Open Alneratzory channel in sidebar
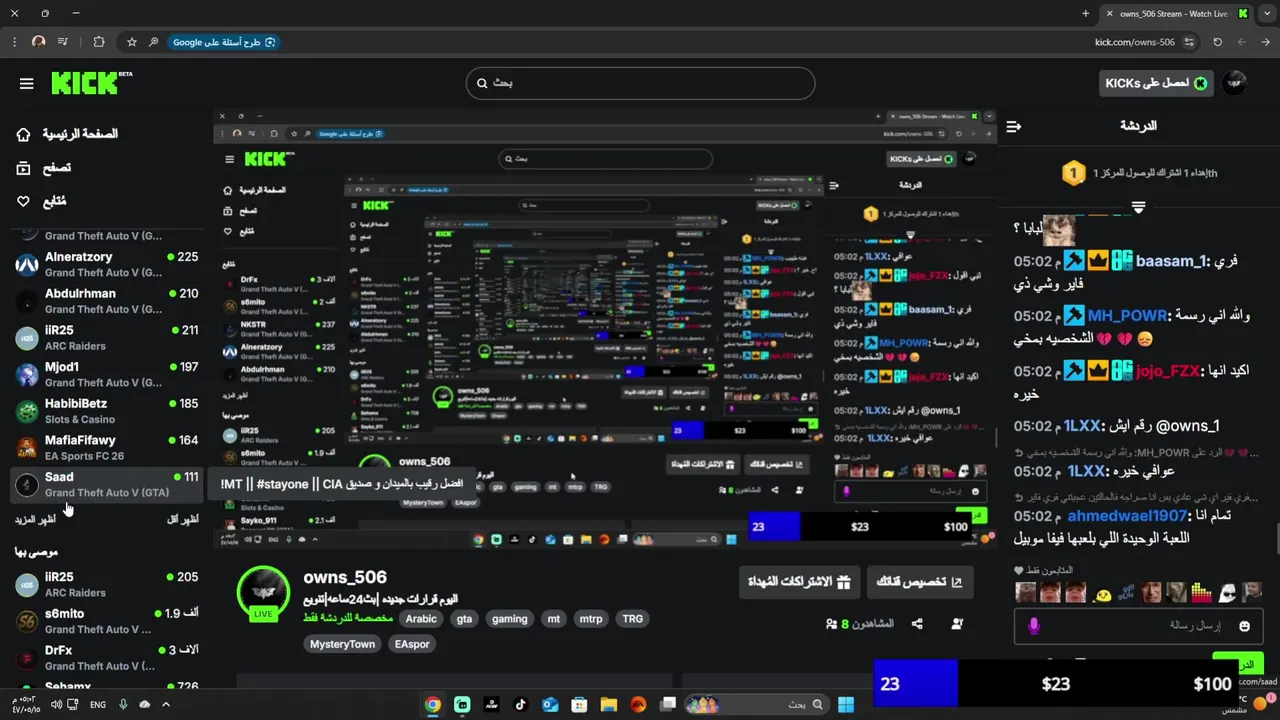This screenshot has height=720, width=1280. pyautogui.click(x=107, y=264)
